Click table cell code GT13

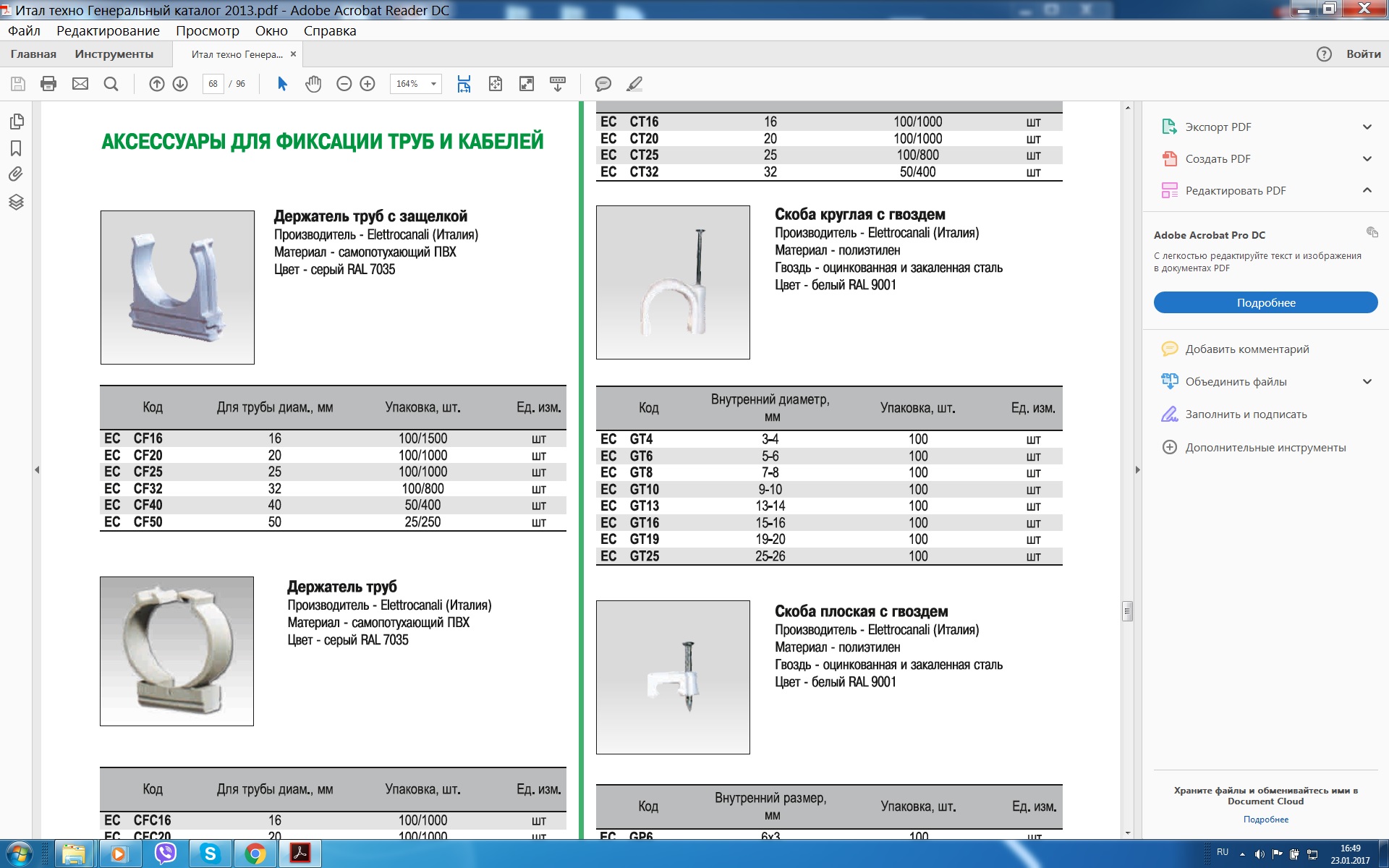644,506
